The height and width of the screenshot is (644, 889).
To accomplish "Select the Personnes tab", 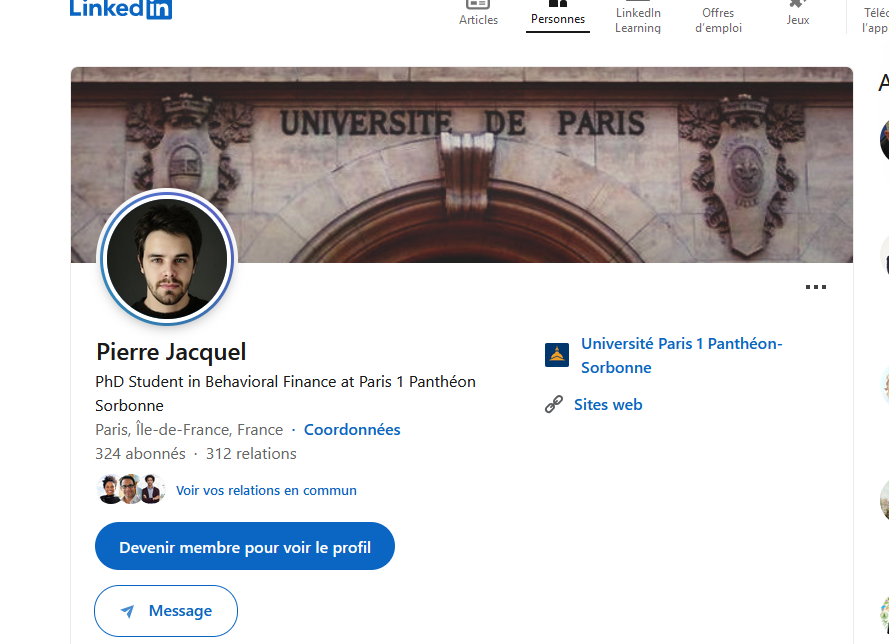I will click(558, 14).
